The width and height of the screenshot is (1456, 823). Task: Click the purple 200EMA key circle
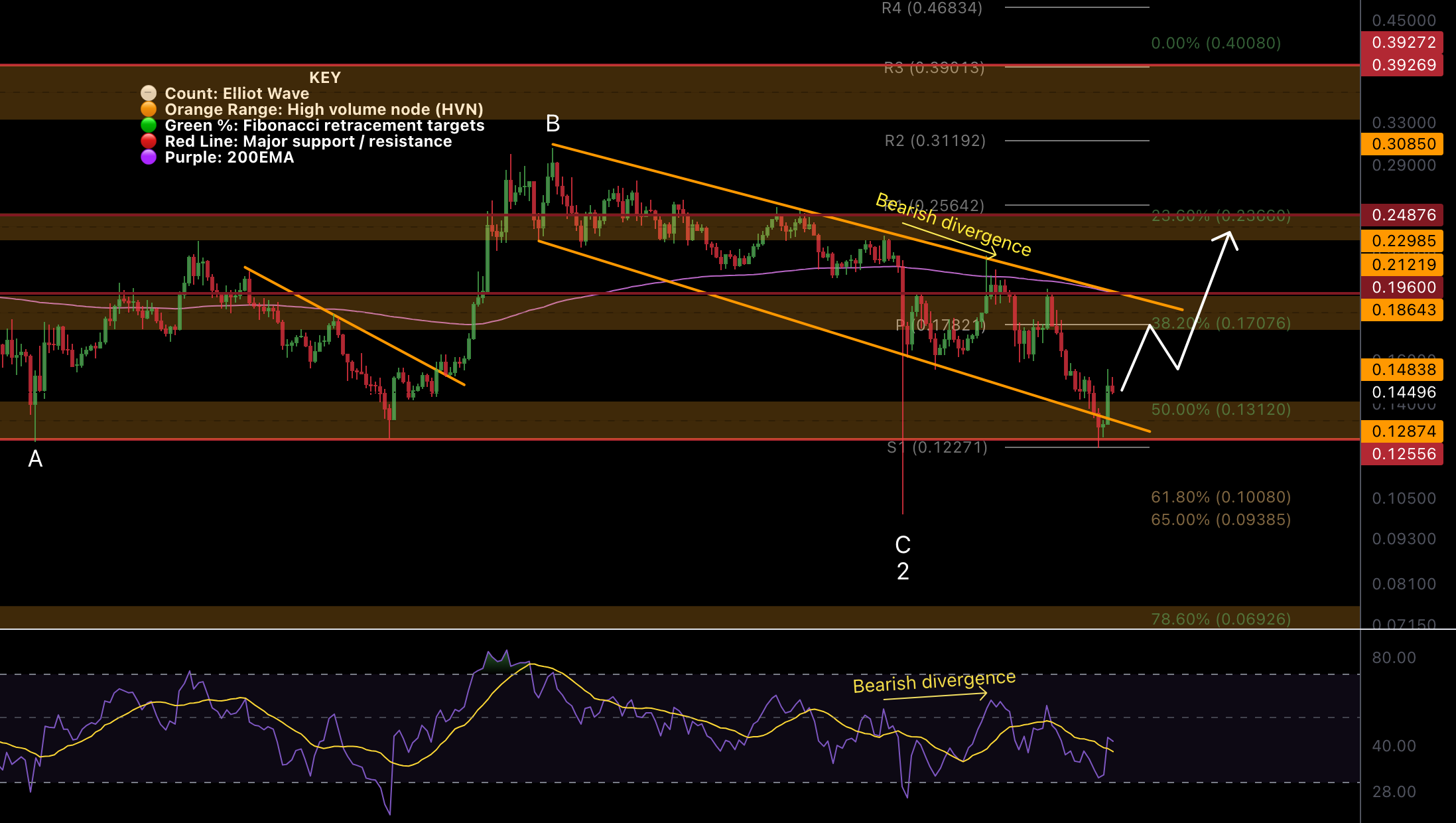[149, 157]
